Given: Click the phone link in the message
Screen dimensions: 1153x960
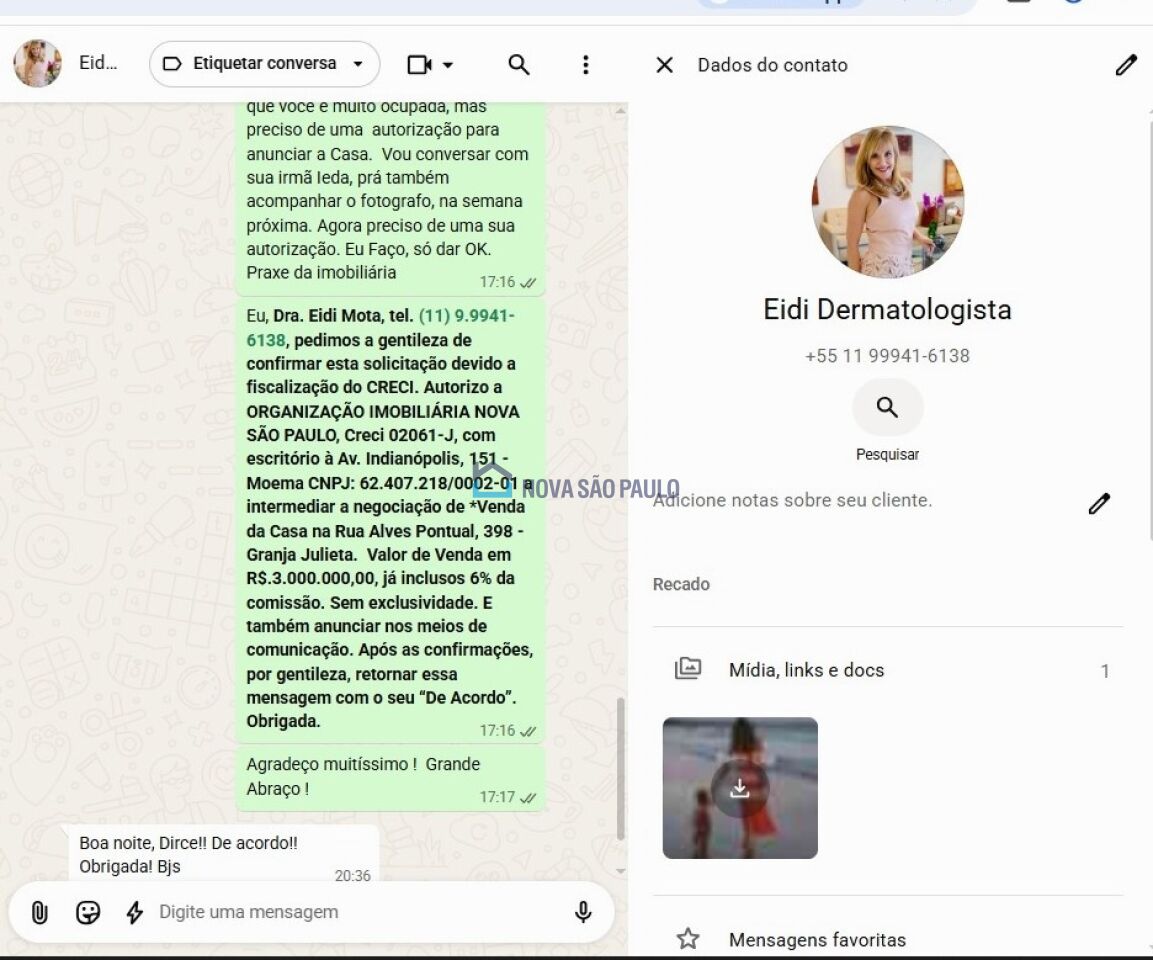Looking at the screenshot, I should [x=380, y=328].
